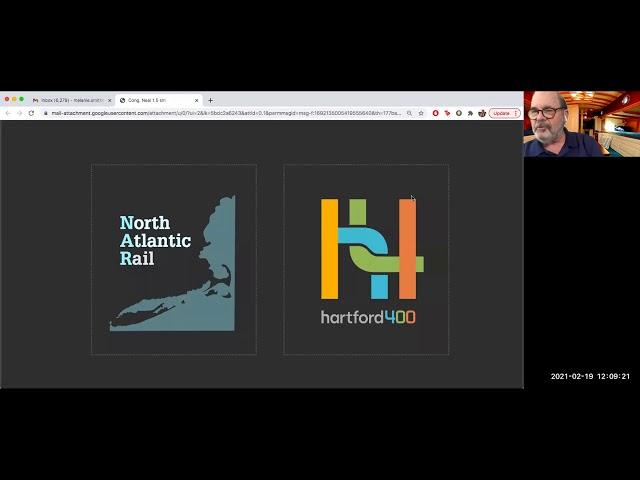Screen dimensions: 640x480
Task: Click the profile avatar icon in toolbar
Action: coord(482,113)
